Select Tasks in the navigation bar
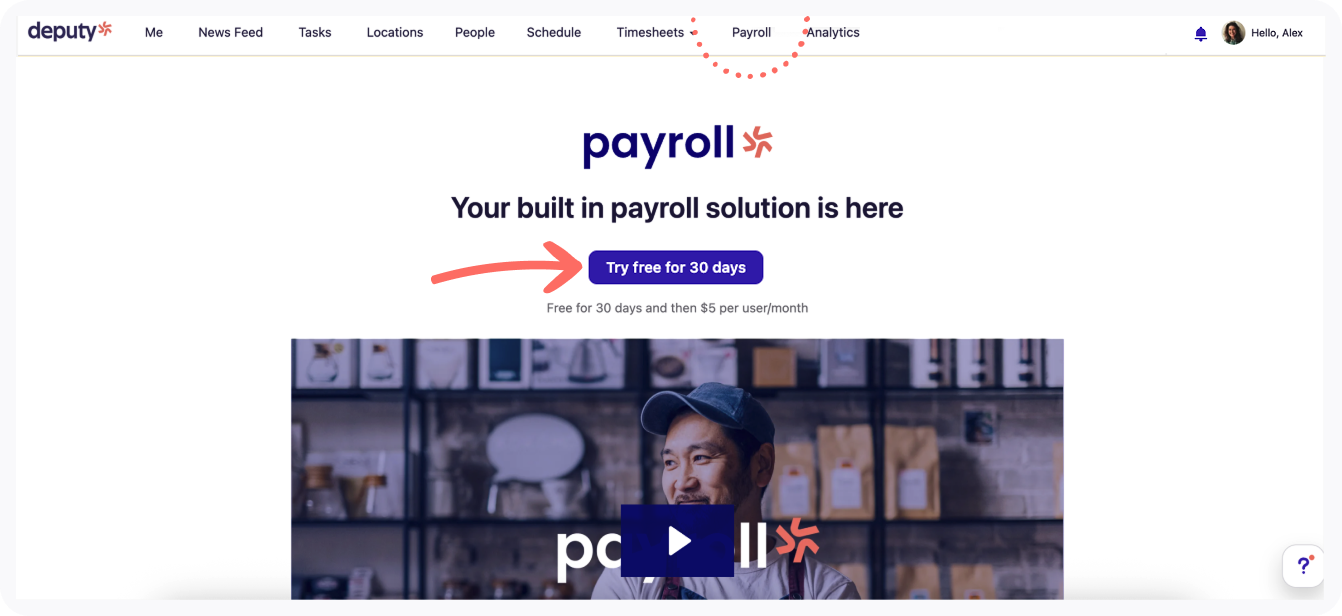 tap(315, 32)
